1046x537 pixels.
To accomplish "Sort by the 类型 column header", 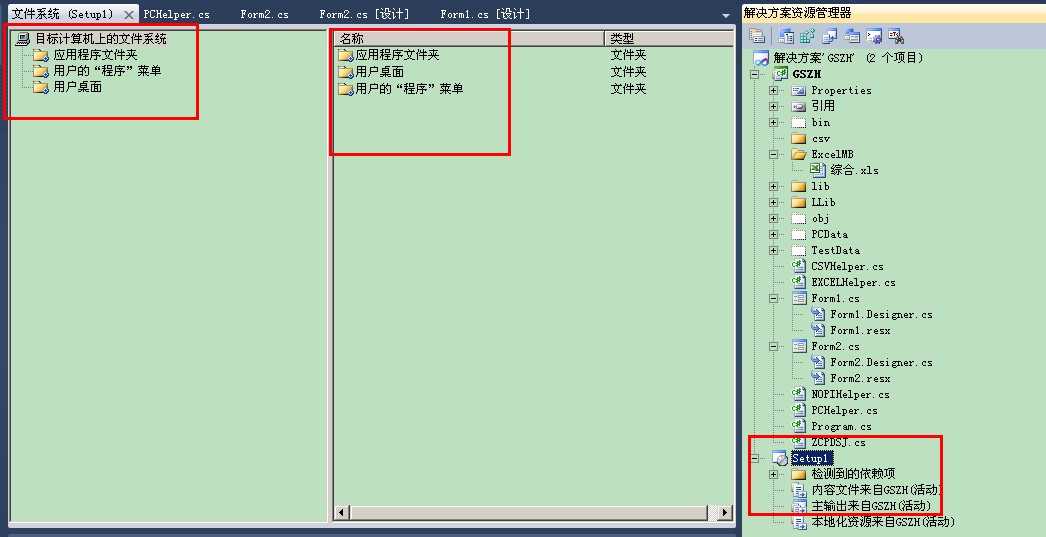I will pyautogui.click(x=669, y=39).
